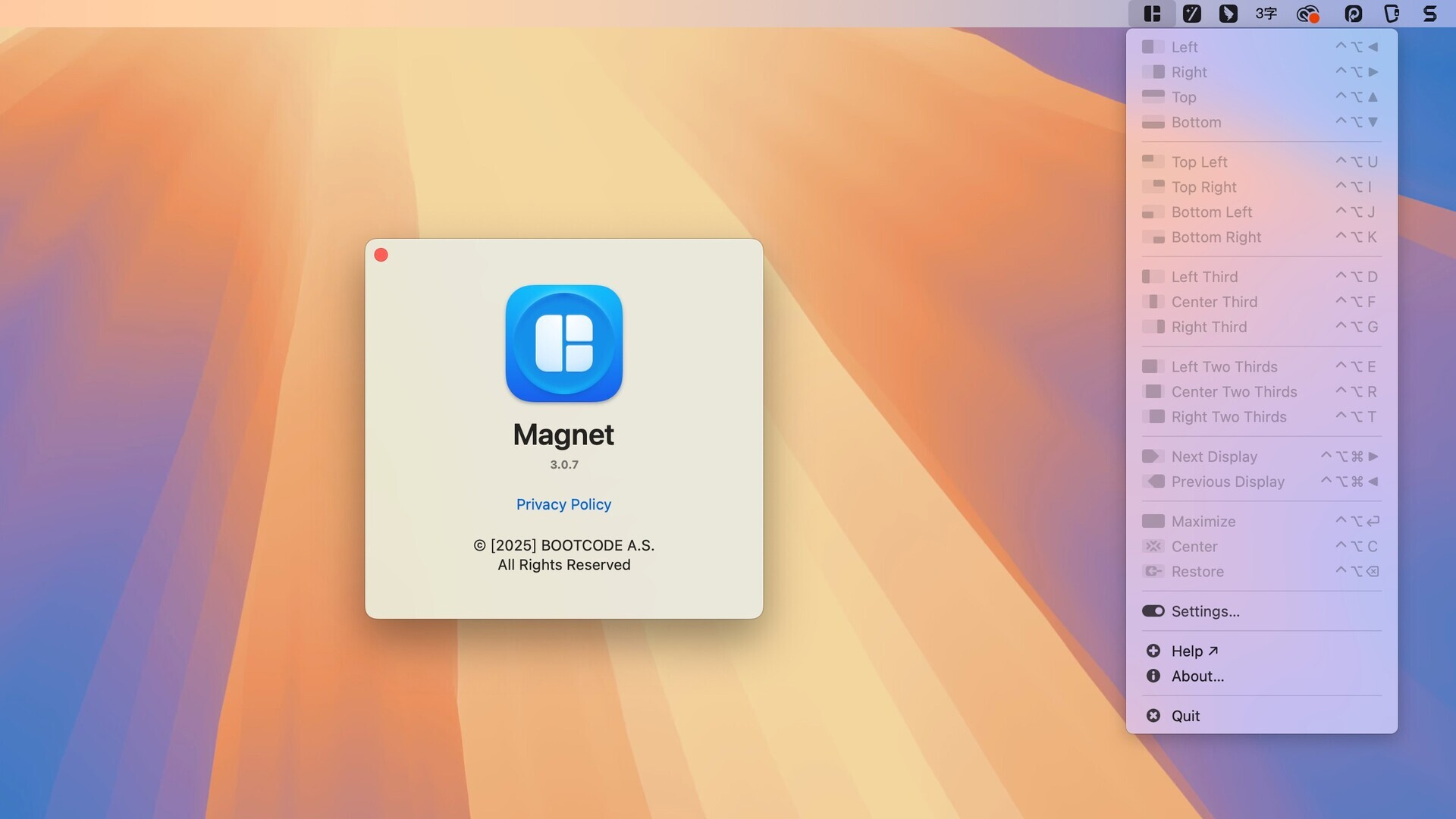1456x819 pixels.
Task: Click the Bottom Left menu label
Action: pos(1212,212)
